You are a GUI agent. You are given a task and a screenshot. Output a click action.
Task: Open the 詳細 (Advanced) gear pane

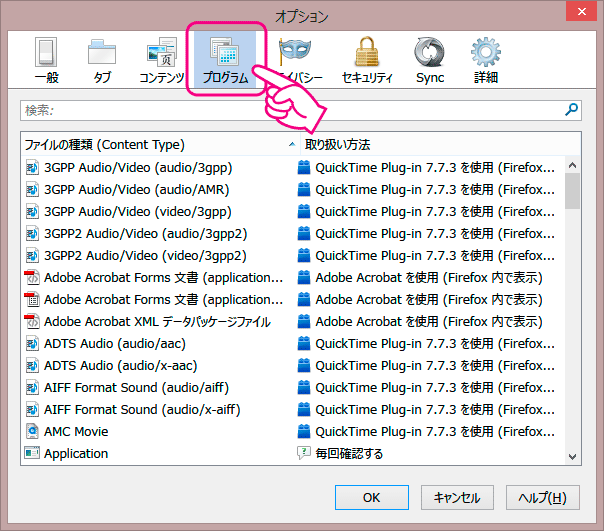pos(486,60)
